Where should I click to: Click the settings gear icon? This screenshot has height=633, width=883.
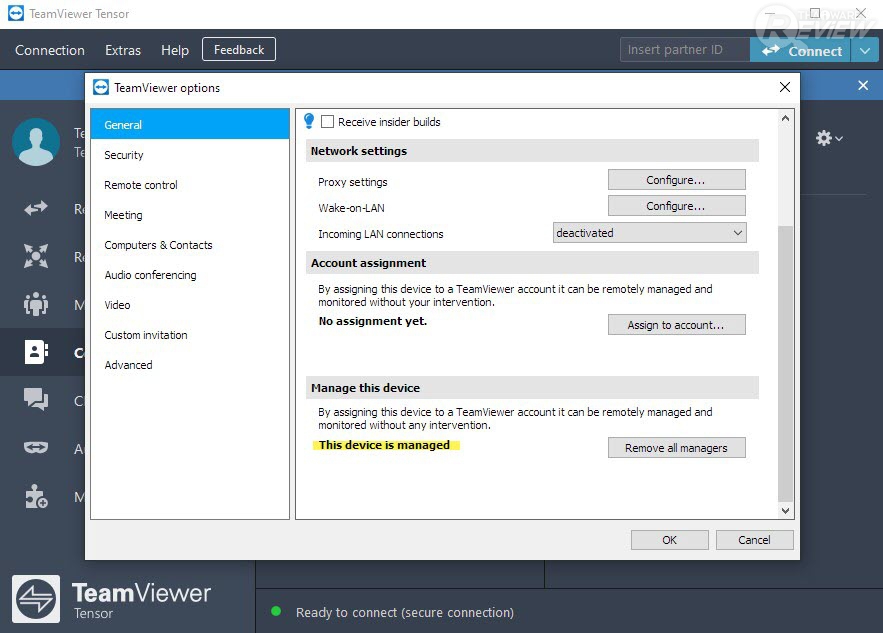pyautogui.click(x=824, y=138)
